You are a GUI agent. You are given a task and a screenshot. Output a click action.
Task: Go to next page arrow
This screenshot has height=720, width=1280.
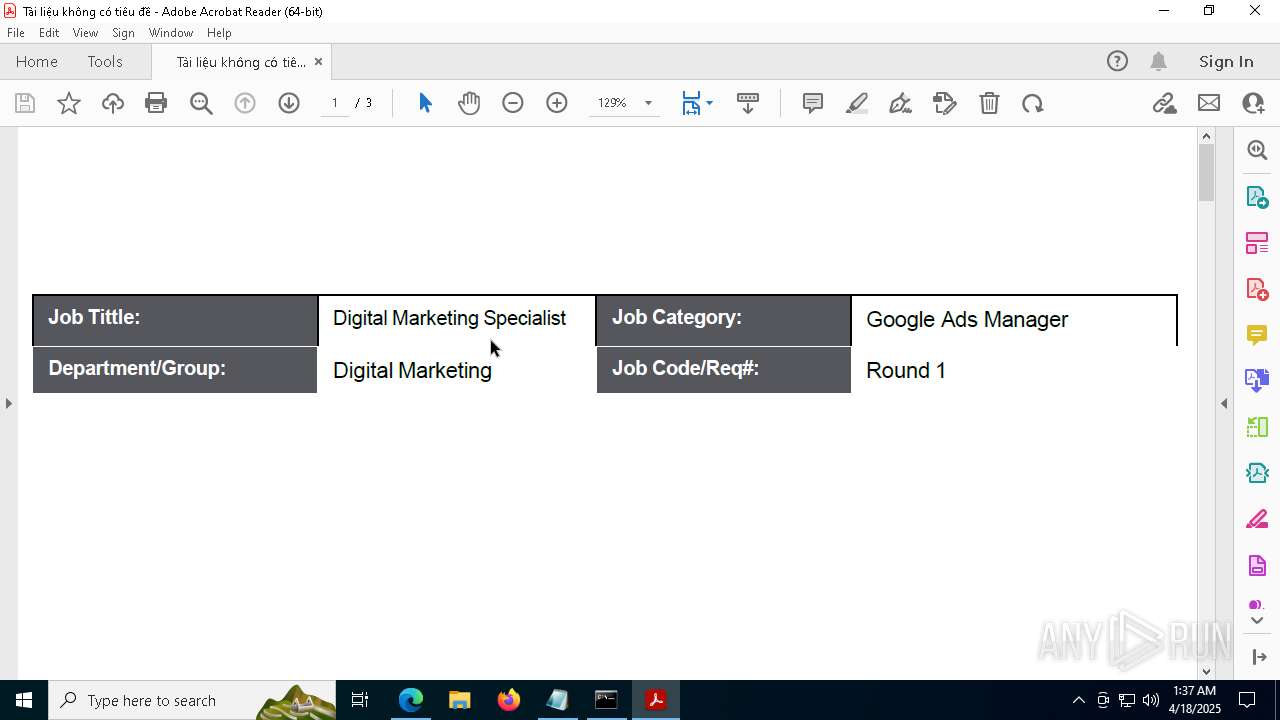[289, 103]
